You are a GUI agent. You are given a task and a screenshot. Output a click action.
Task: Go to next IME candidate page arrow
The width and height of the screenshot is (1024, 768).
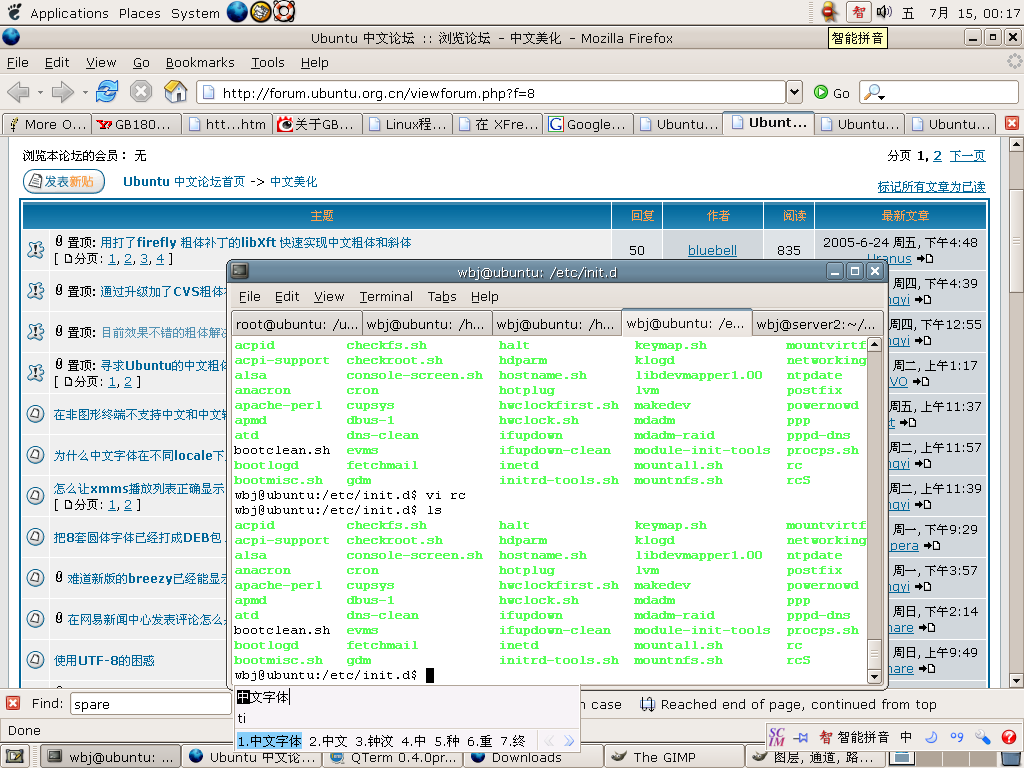tap(569, 740)
